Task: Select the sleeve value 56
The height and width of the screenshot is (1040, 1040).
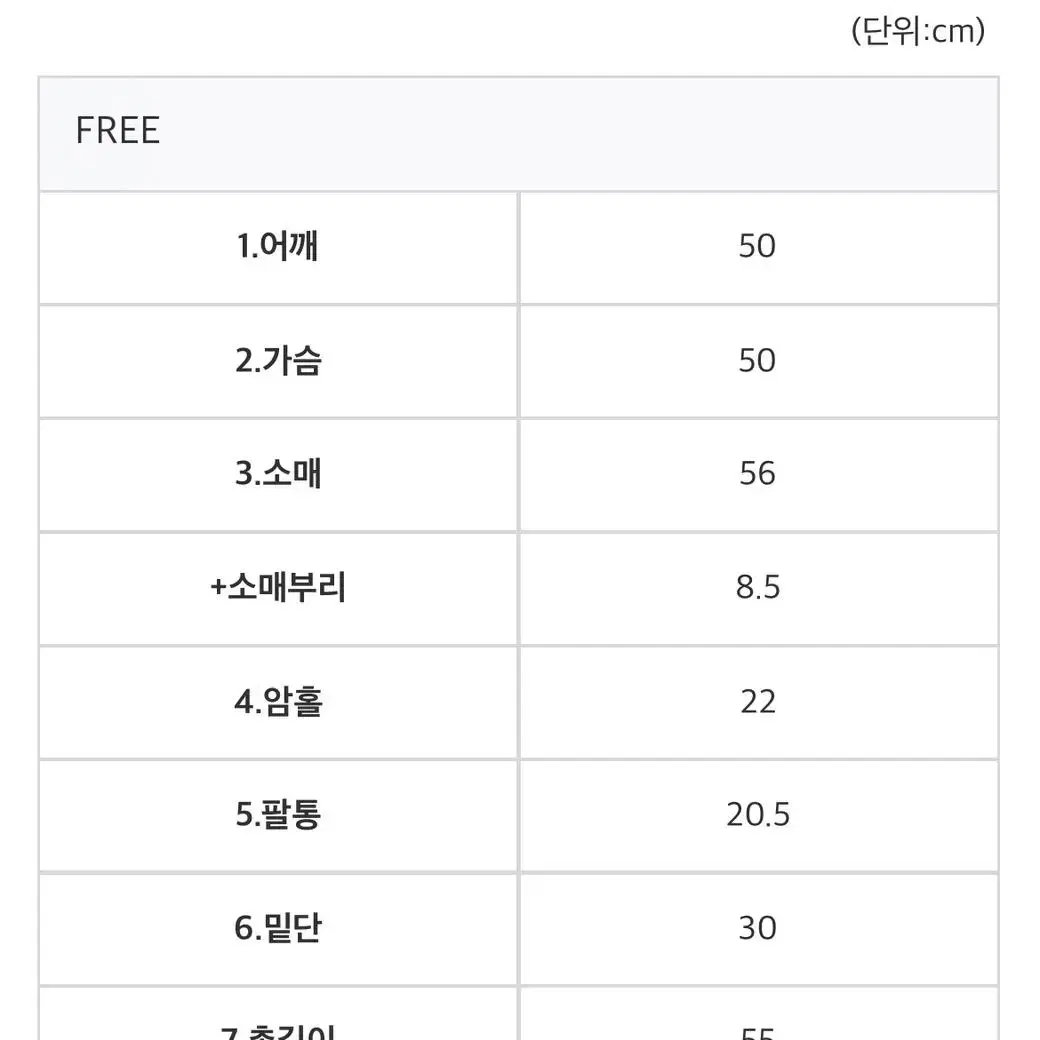Action: point(757,474)
